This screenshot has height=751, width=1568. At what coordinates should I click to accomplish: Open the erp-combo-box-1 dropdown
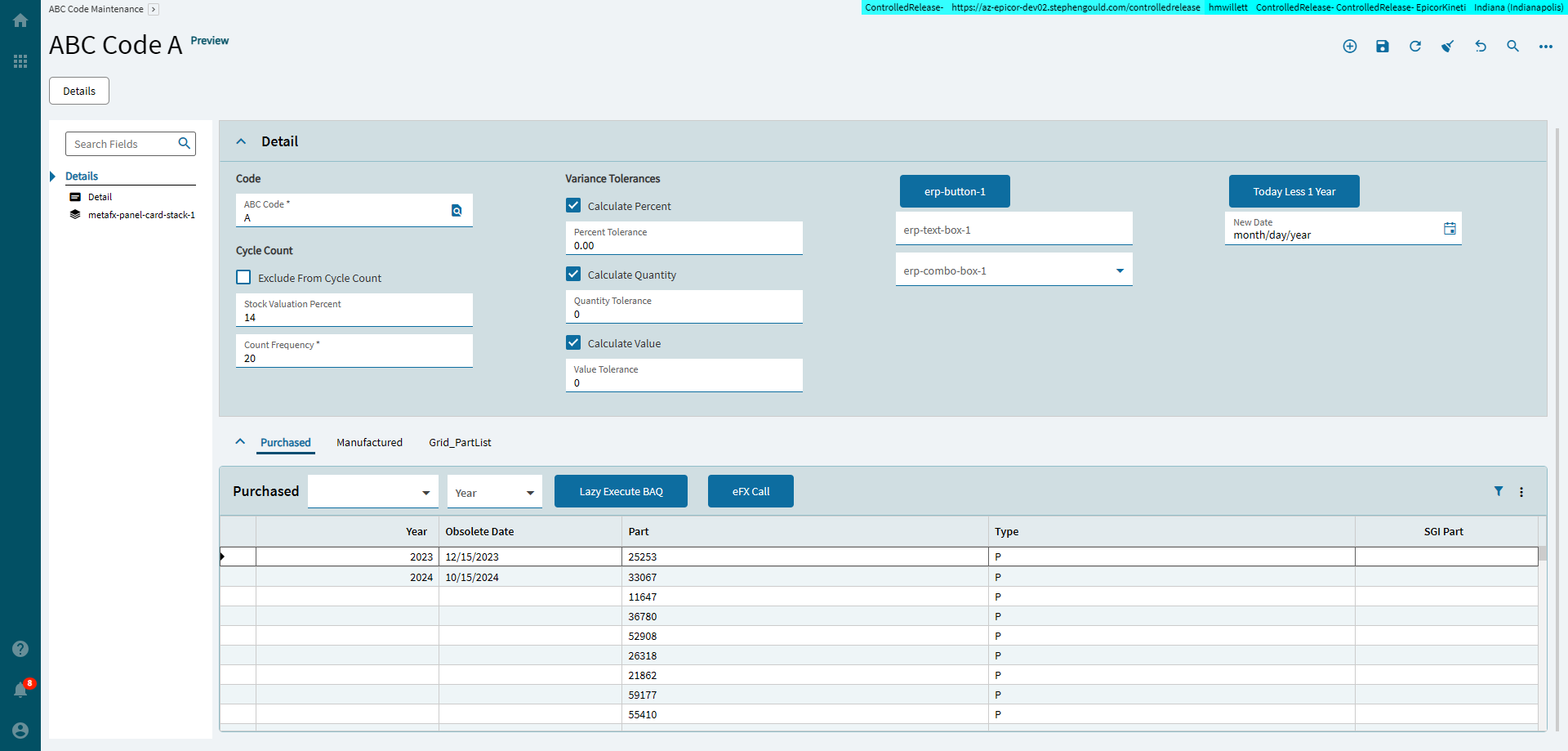tap(1120, 270)
